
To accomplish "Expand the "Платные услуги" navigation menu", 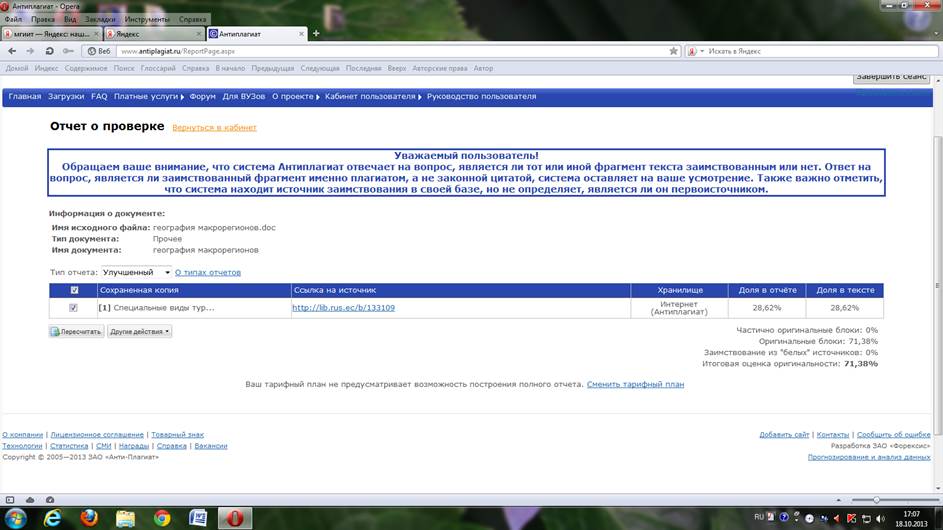I will click(x=149, y=97).
